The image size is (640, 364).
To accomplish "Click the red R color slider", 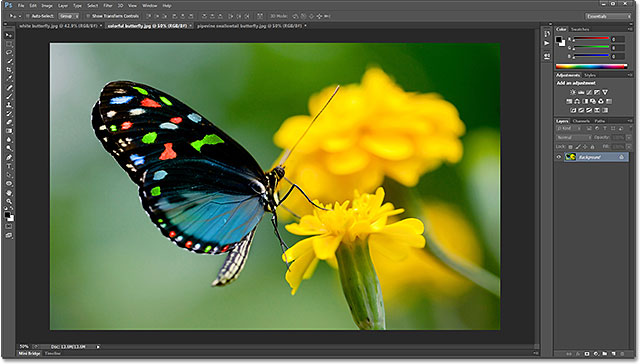I will click(591, 39).
